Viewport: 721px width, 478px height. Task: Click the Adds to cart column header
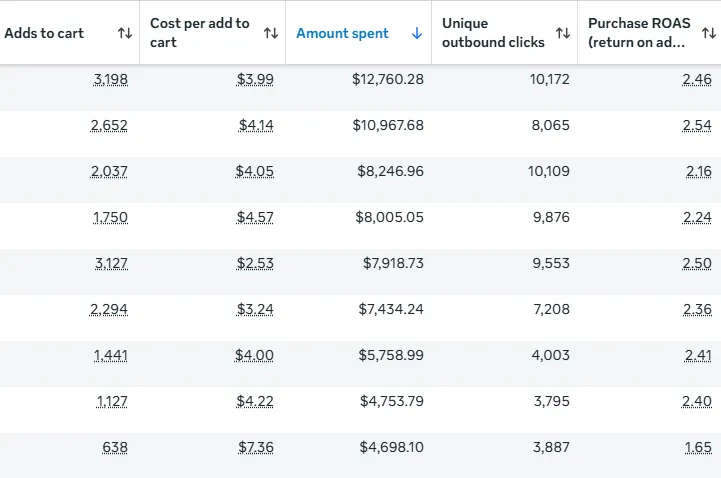coord(69,33)
